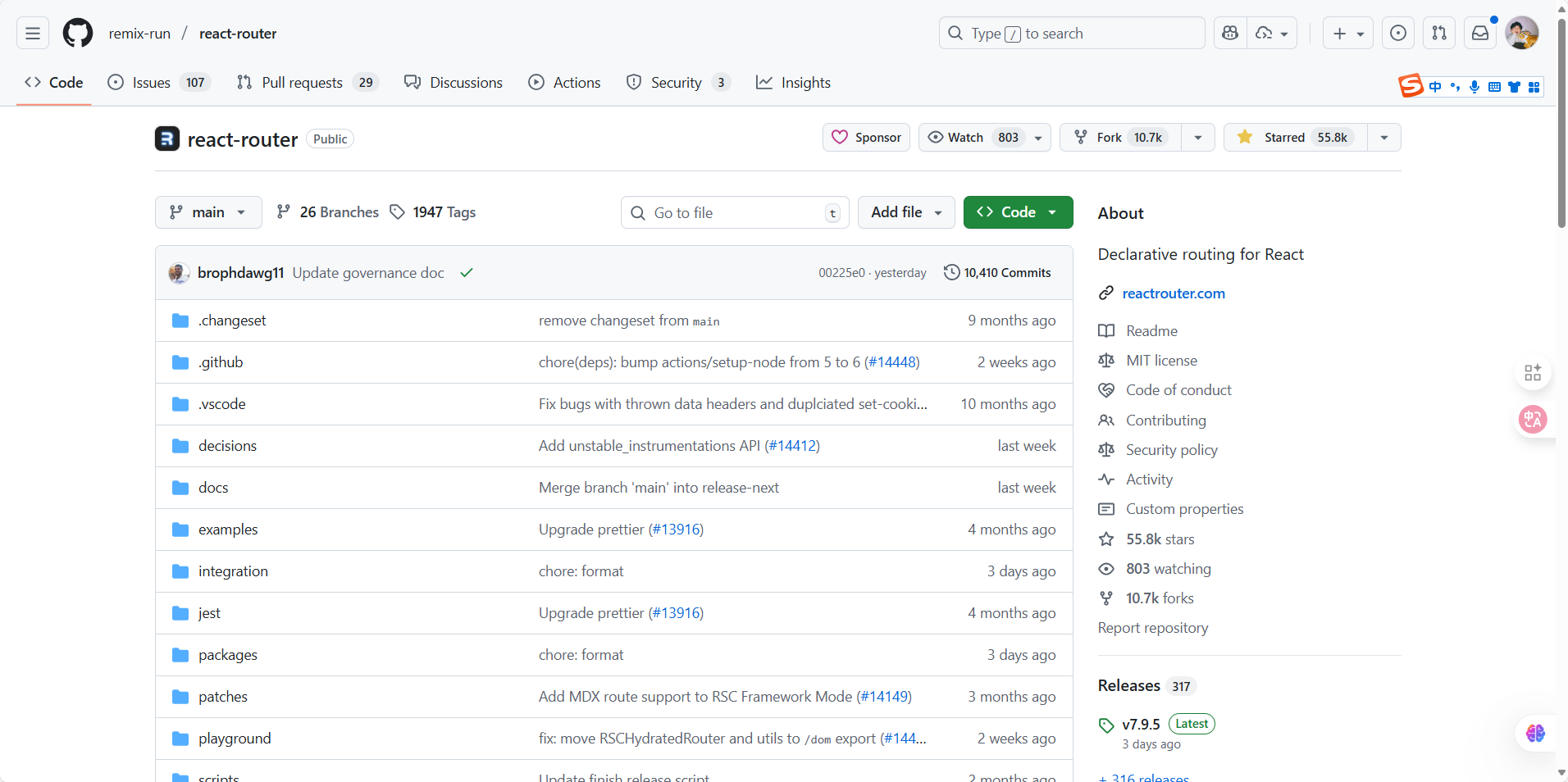Screen dimensions: 1568x782
Task: Open the examples folder
Action: tap(228, 530)
